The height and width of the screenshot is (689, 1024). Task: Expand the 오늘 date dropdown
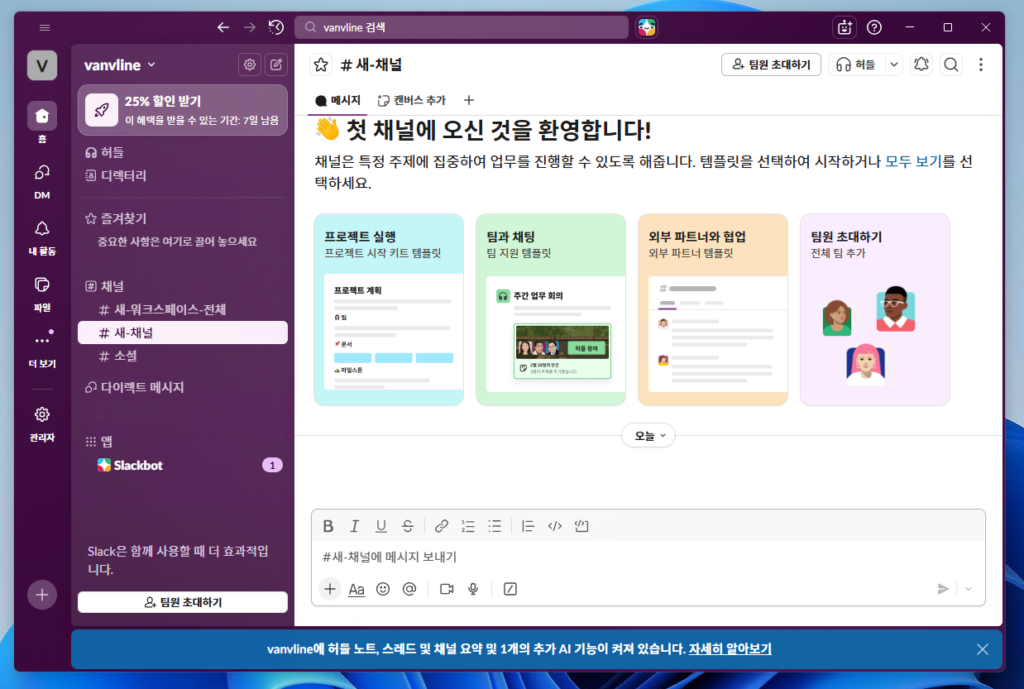click(648, 435)
